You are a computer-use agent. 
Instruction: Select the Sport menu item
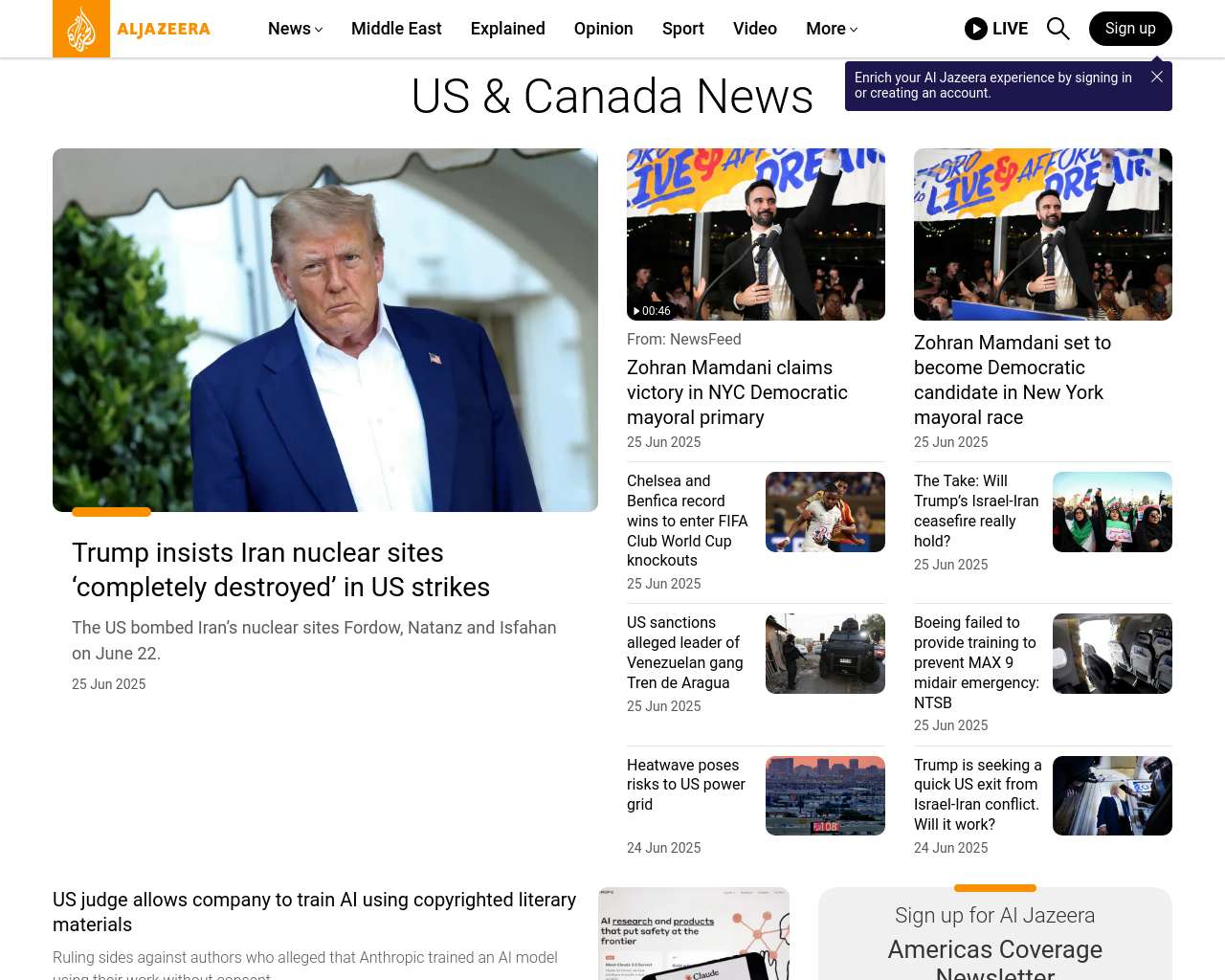(683, 29)
